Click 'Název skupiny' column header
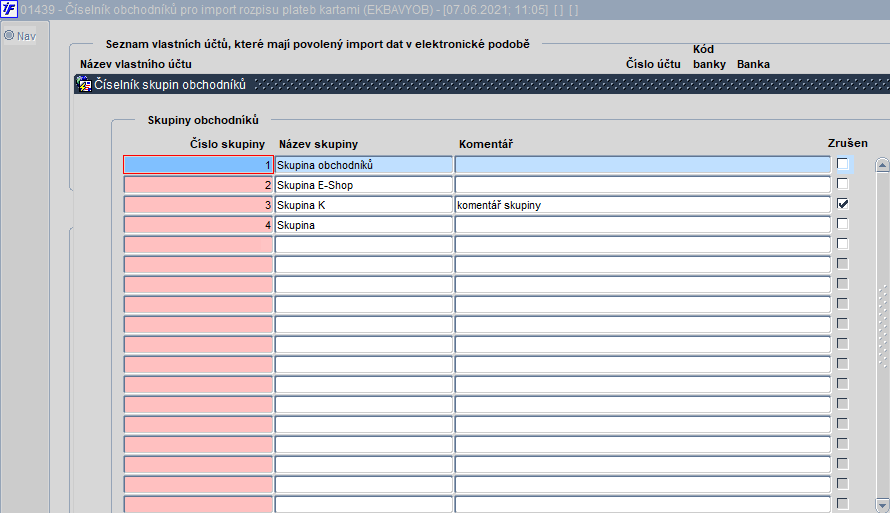Screen dimensions: 890x513 tap(318, 144)
